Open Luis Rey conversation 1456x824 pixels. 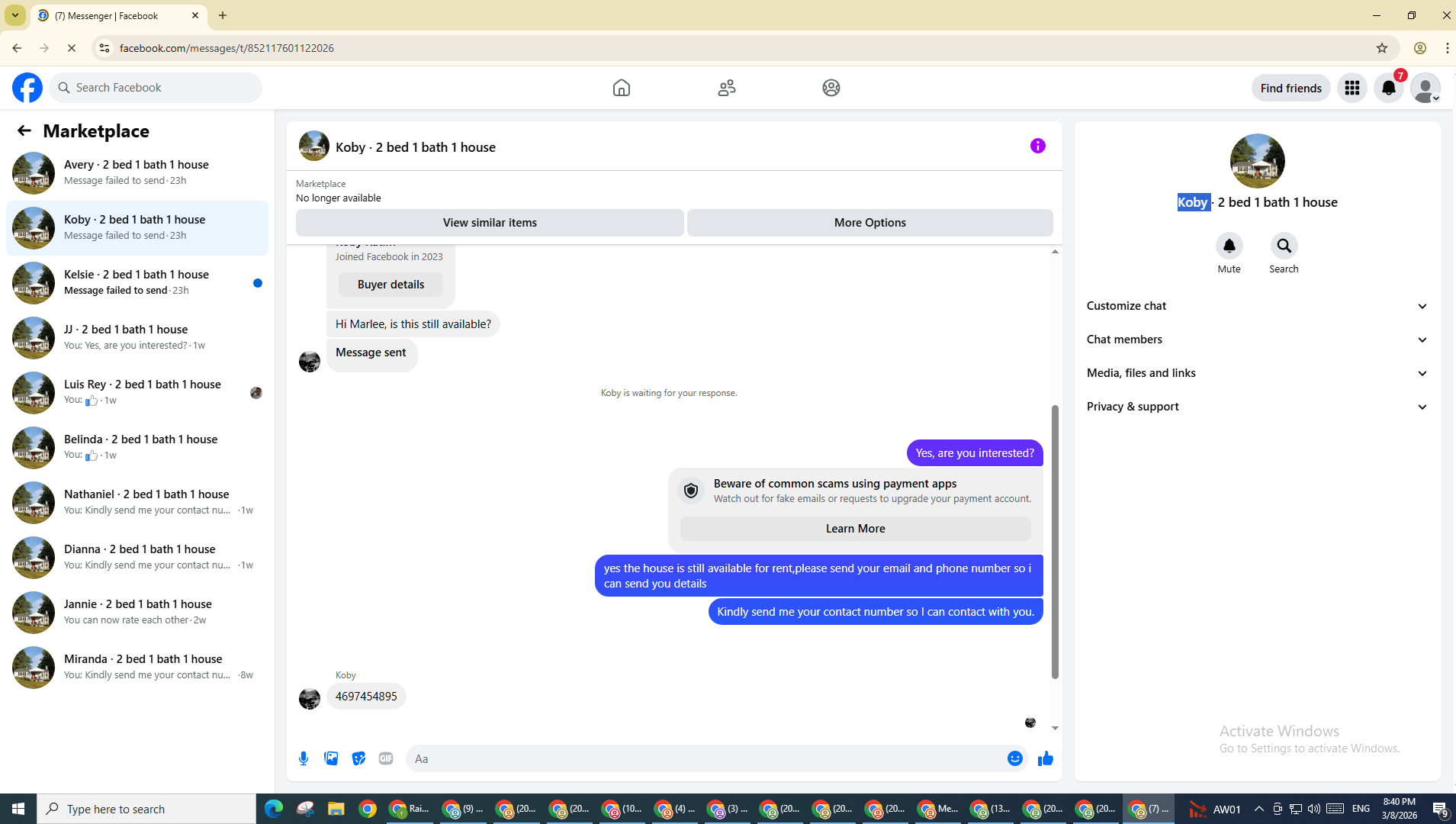pos(137,392)
